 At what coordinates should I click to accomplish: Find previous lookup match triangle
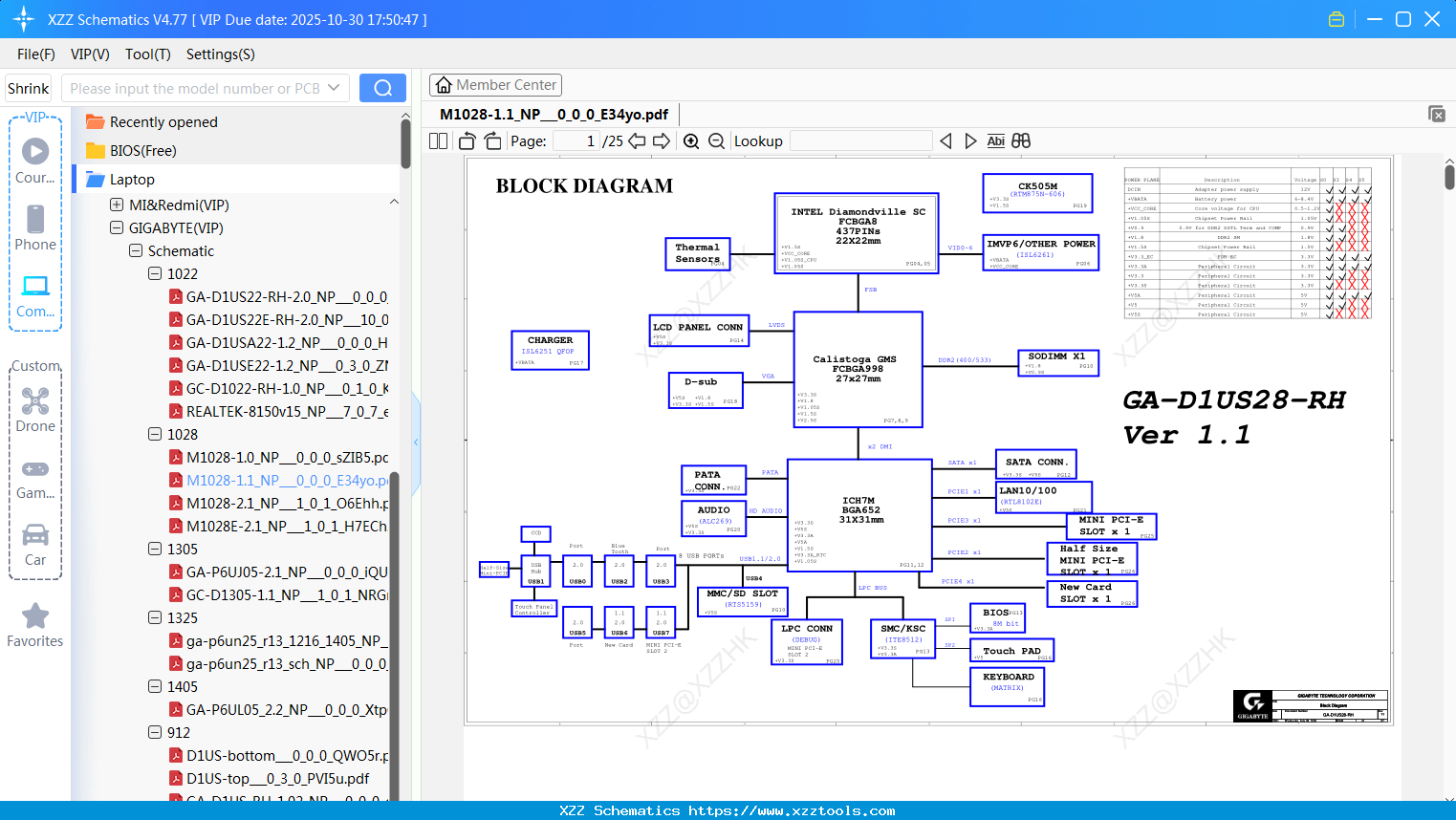pos(945,140)
